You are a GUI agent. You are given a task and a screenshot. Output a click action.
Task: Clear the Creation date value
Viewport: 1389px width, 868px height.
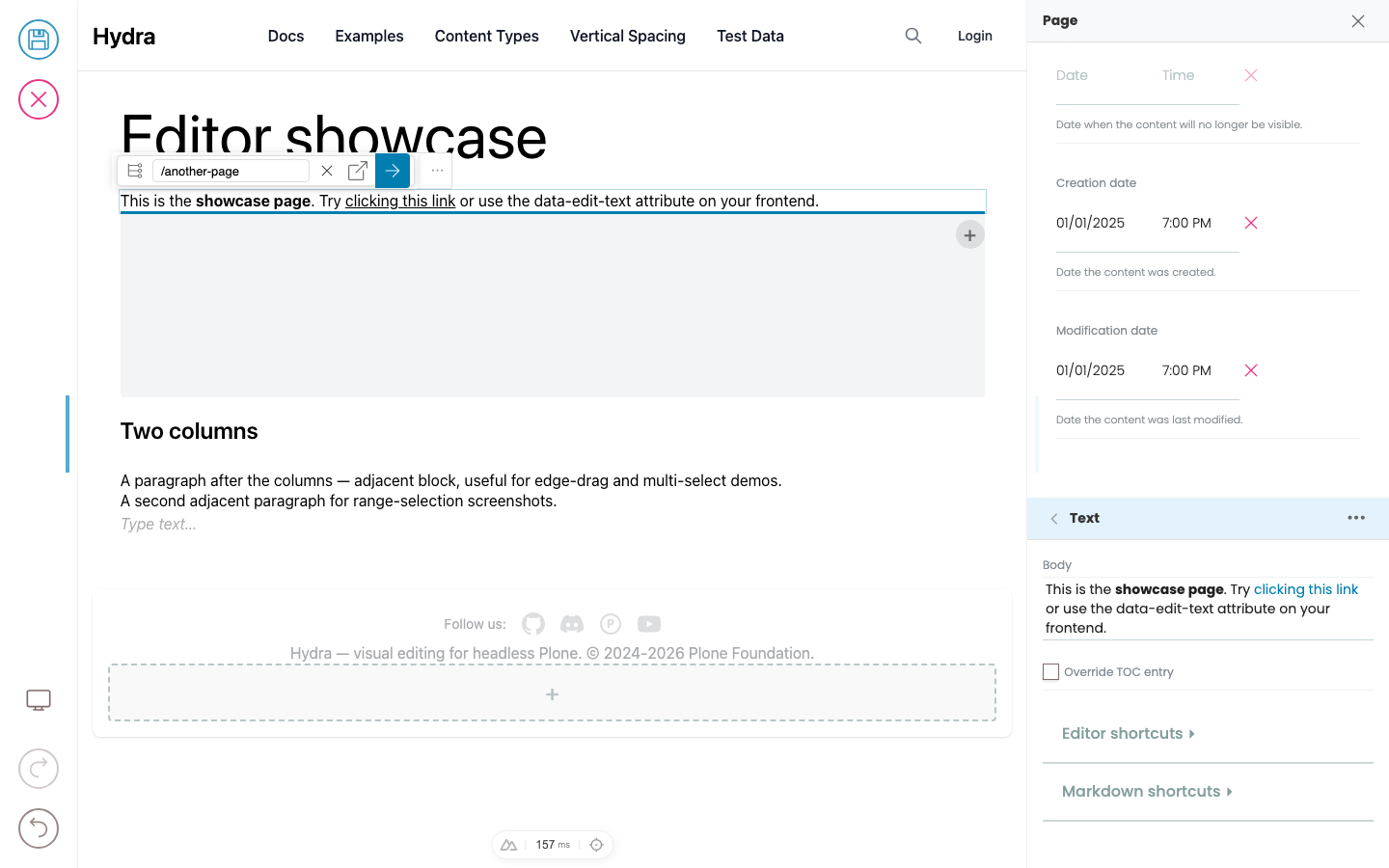(x=1251, y=223)
